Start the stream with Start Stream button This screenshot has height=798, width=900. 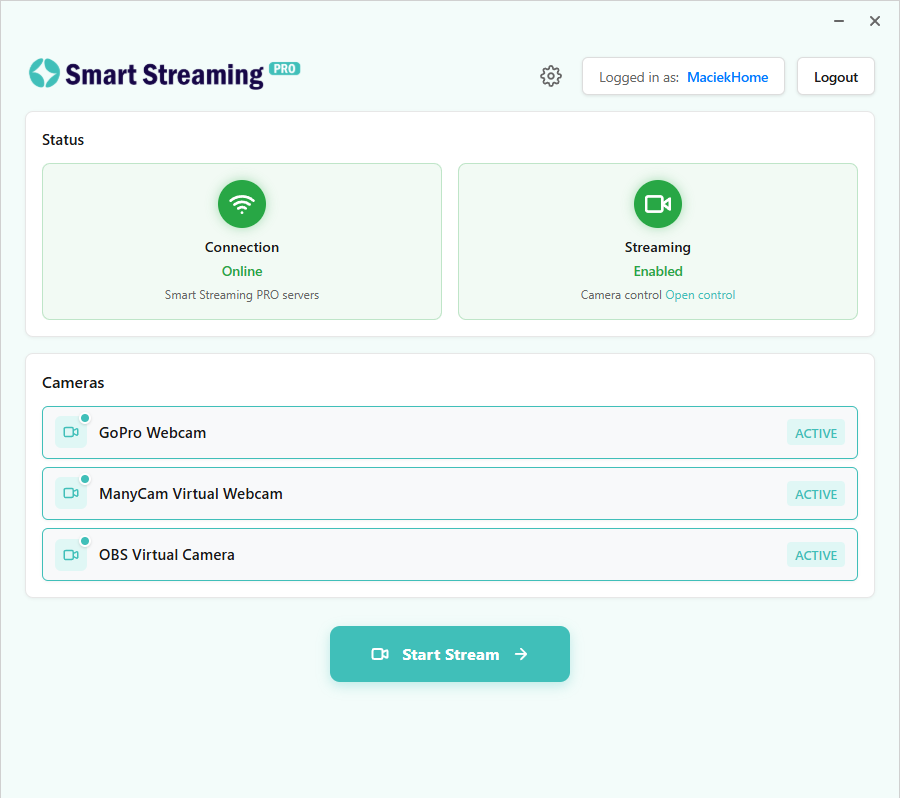click(449, 654)
